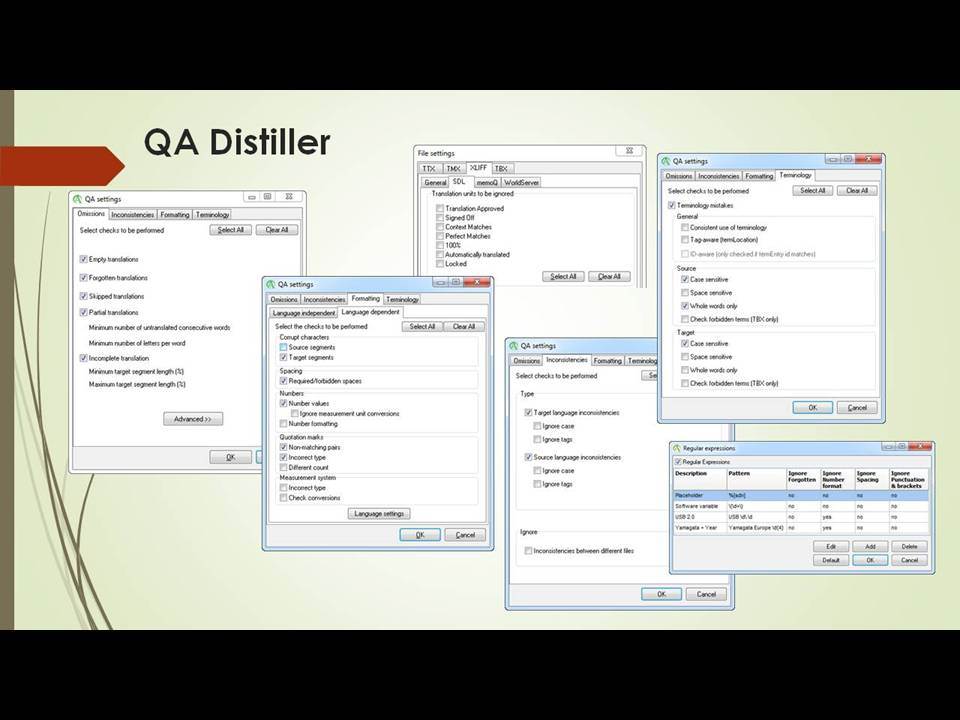
Task: Check forbidden terms (TBX only) under Target
Action: tap(685, 383)
